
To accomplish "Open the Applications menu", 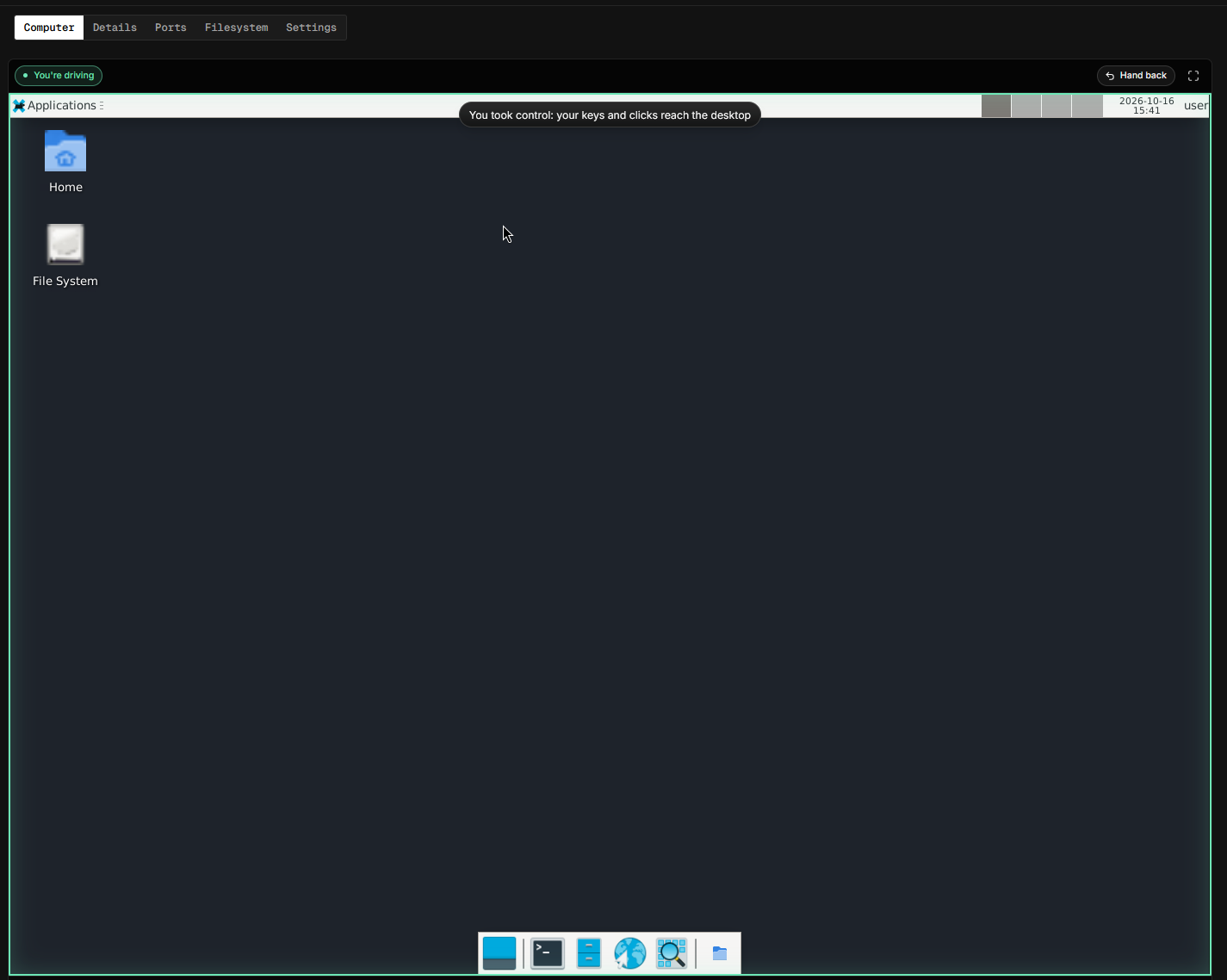I will click(58, 106).
